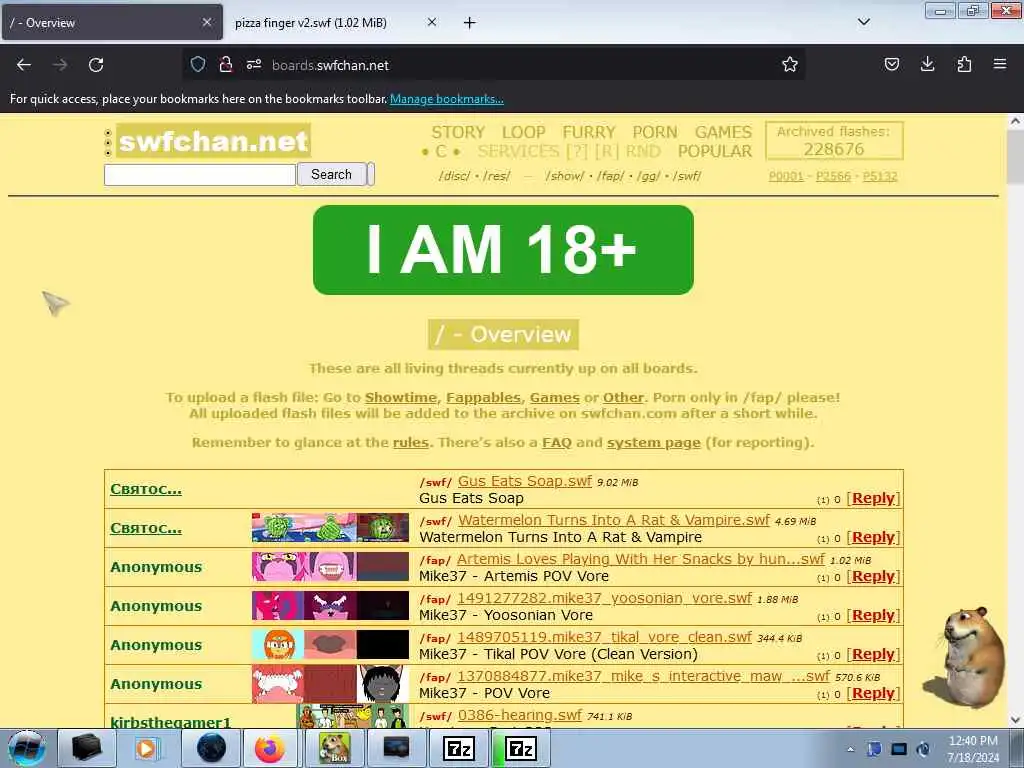Open the clock showing 12:40 PM
This screenshot has width=1024, height=768.
pyautogui.click(x=973, y=749)
